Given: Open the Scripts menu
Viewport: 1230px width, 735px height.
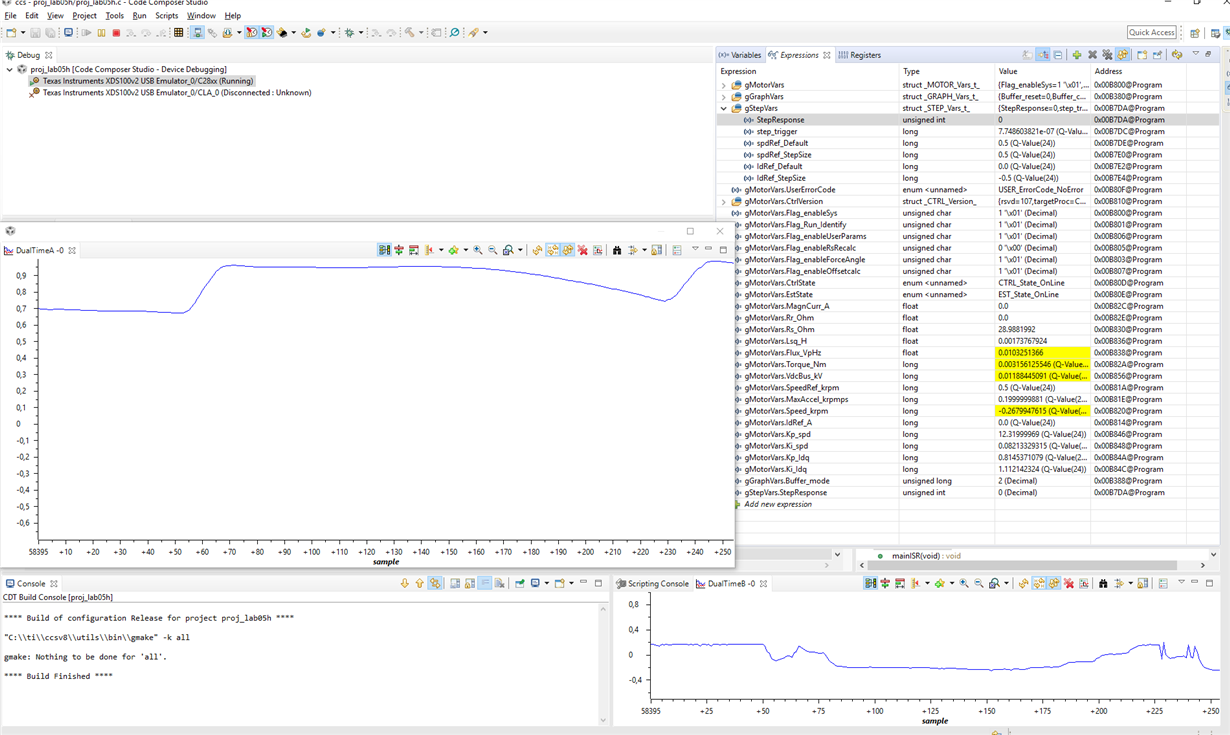Looking at the screenshot, I should pos(166,16).
